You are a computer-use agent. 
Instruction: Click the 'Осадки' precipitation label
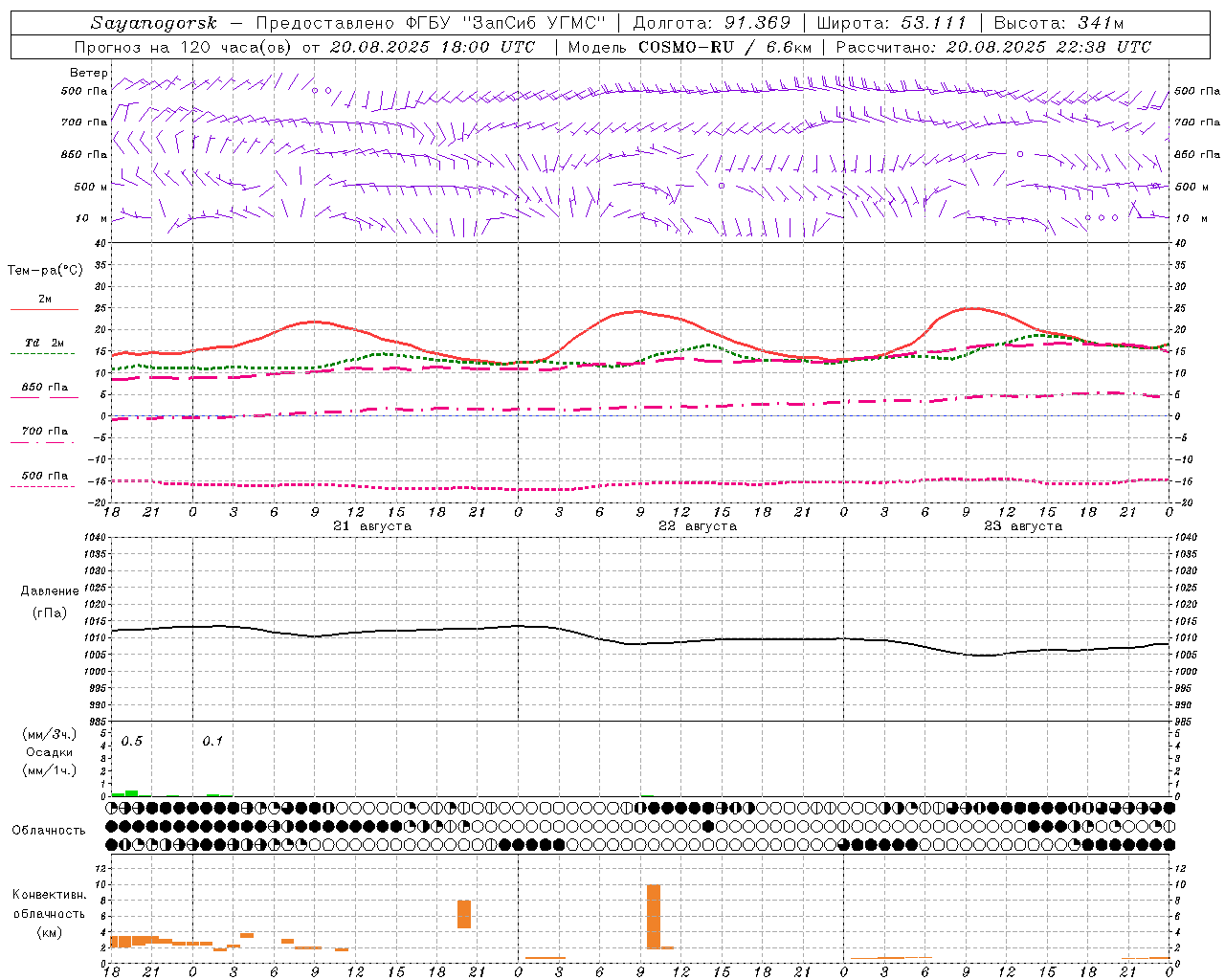[49, 752]
